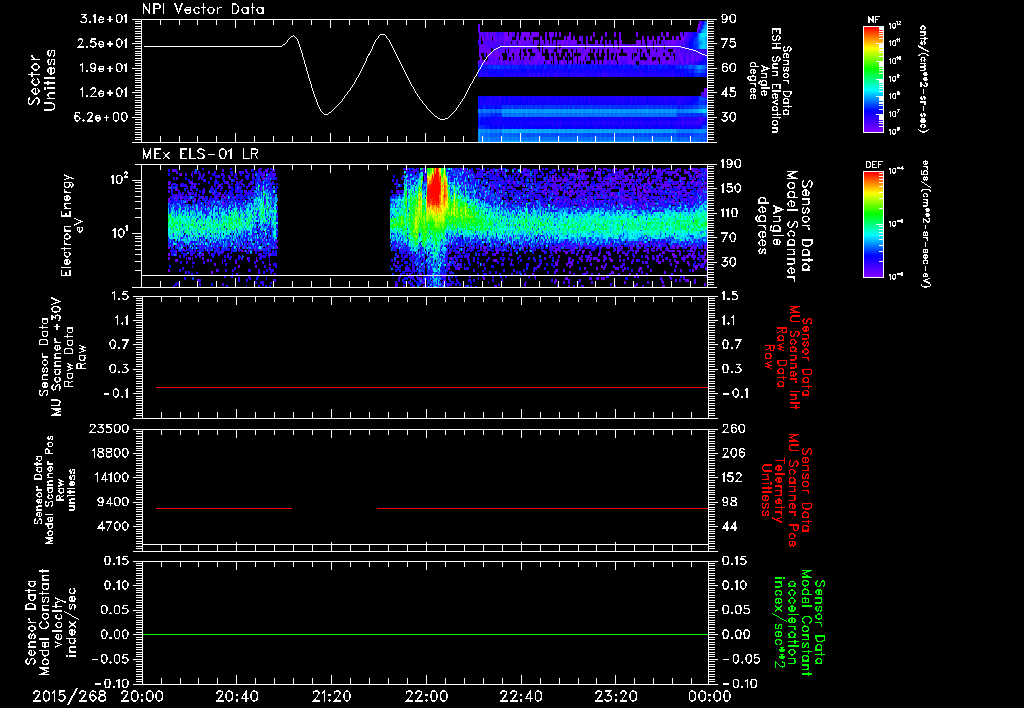Click the 2015/268 date label
Image resolution: width=1024 pixels, height=708 pixels.
pos(69,696)
